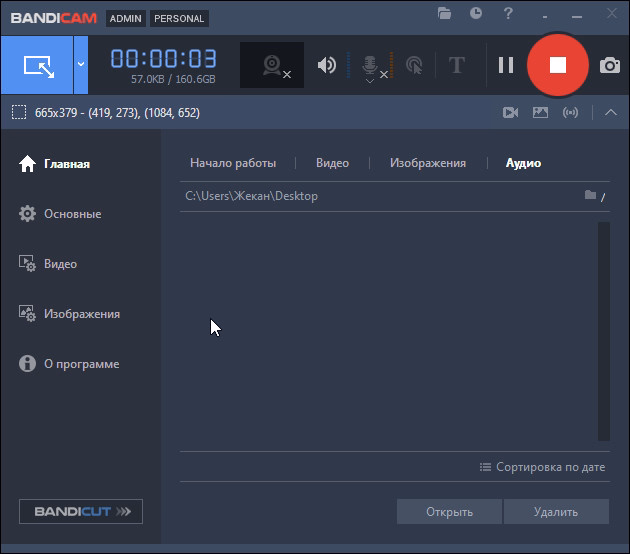The width and height of the screenshot is (630, 554).
Task: Pause the current recording
Action: point(506,65)
